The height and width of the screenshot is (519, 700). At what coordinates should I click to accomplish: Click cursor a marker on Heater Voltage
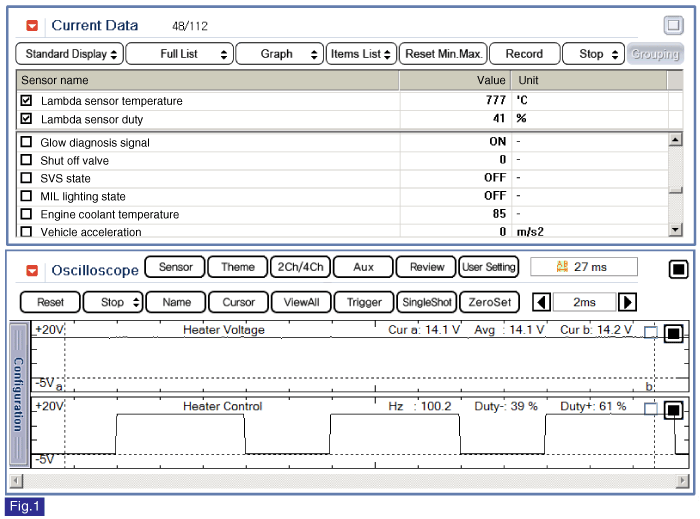[59, 386]
